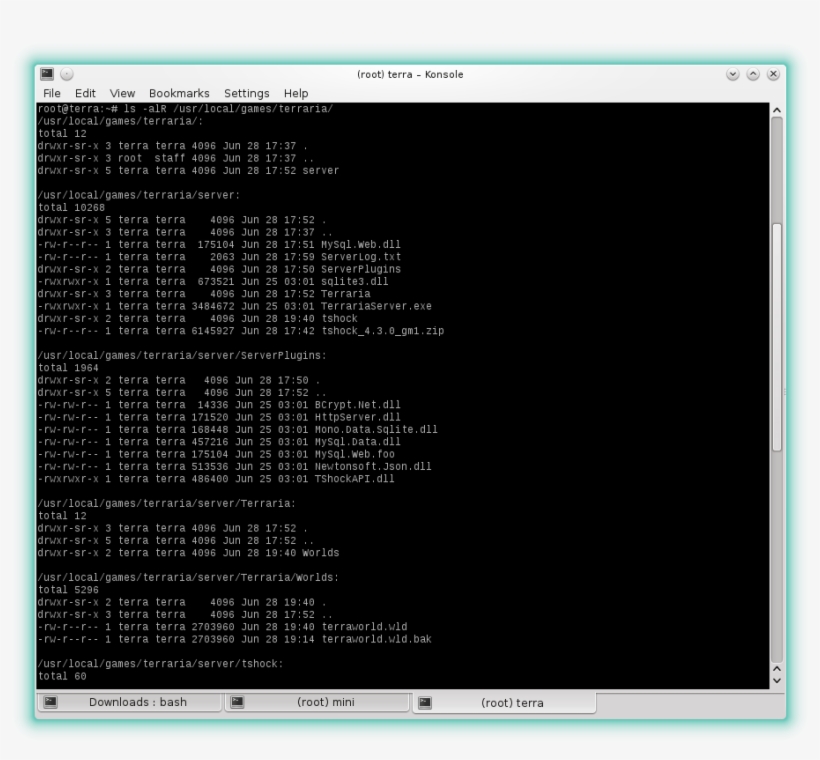Close the Konsole window
The height and width of the screenshot is (760, 820).
(x=773, y=75)
